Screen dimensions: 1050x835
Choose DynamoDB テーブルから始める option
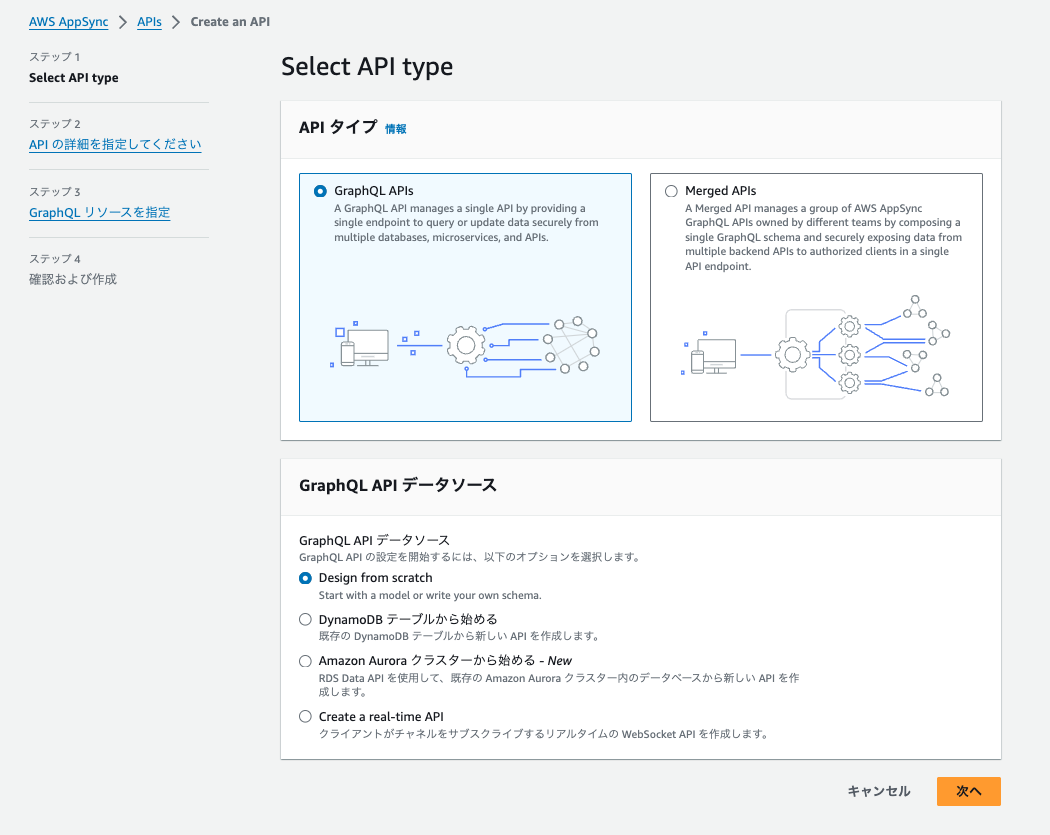coord(306,619)
